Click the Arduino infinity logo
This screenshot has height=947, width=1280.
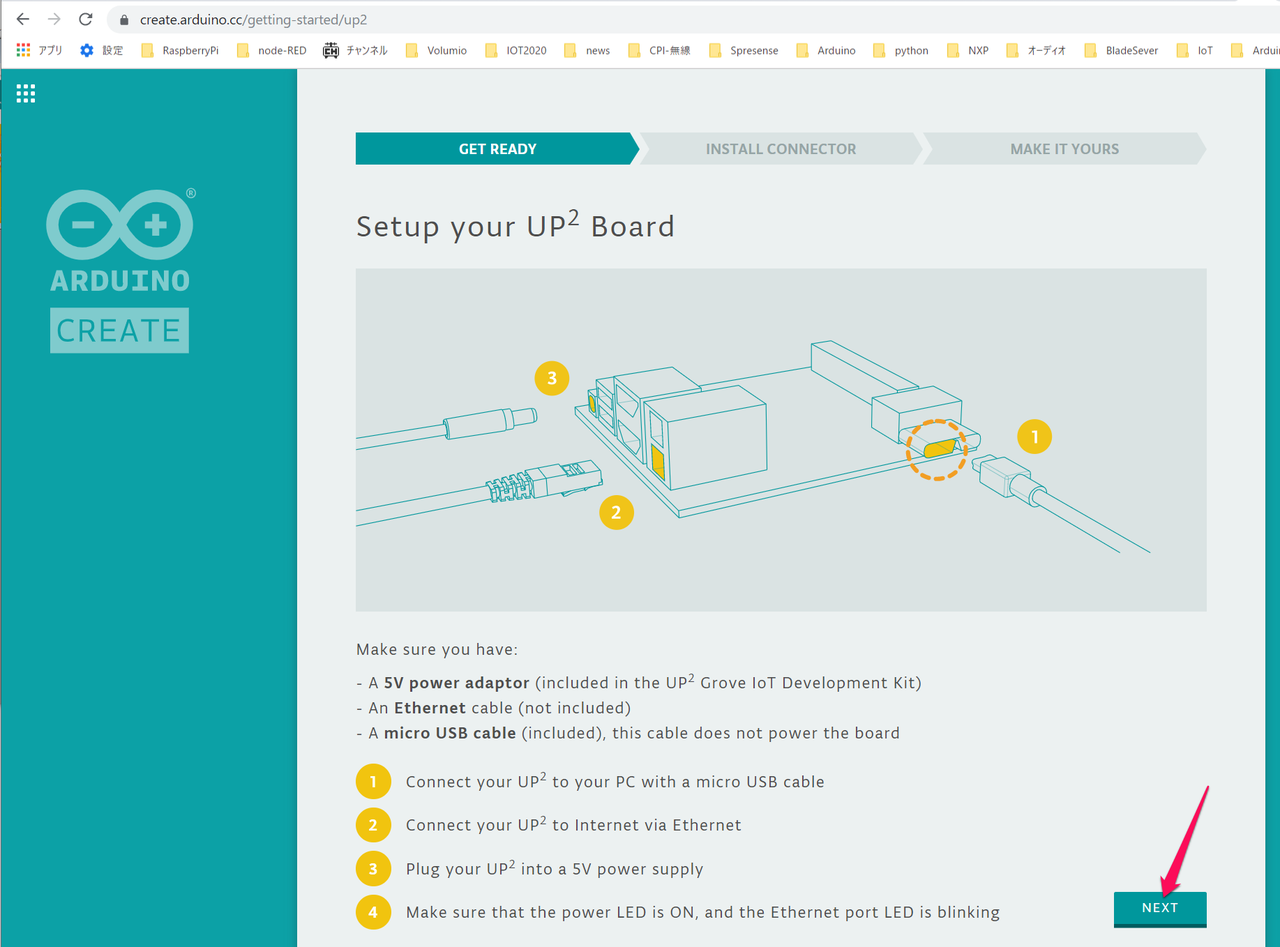coord(120,225)
